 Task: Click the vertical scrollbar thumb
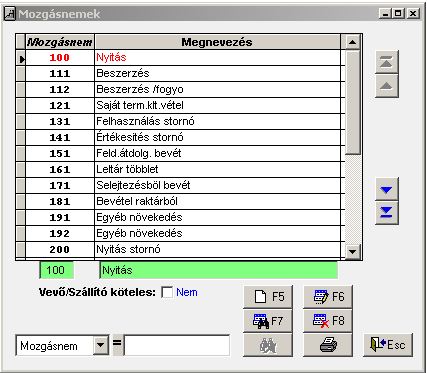(x=353, y=102)
